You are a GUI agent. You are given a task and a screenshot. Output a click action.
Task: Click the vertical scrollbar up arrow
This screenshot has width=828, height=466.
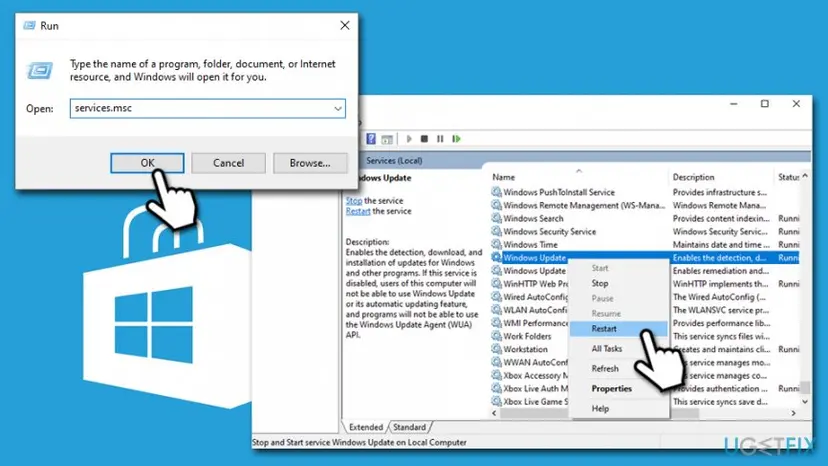pos(805,176)
